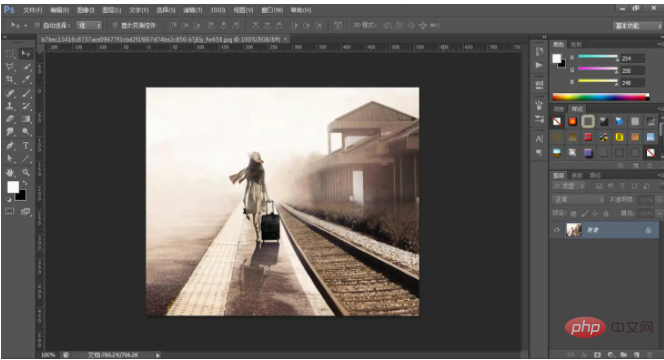Viewport: 664px width, 360px height.
Task: Switch to the Channels tab
Action: pyautogui.click(x=577, y=175)
